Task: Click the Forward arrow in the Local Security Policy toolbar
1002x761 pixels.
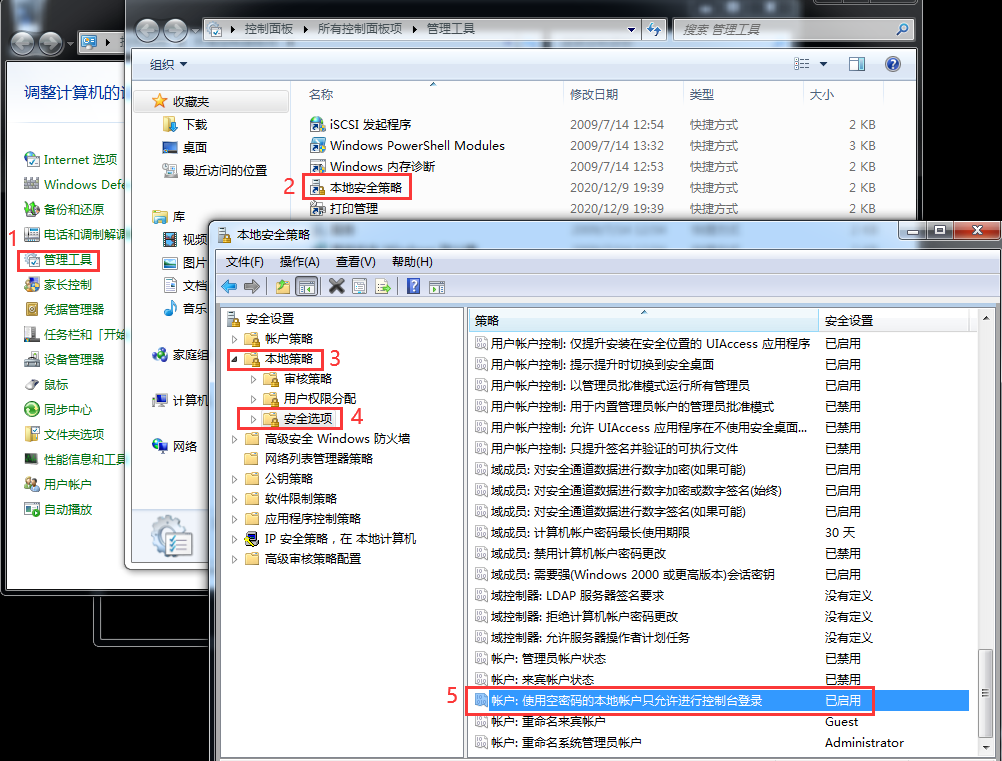Action: click(x=252, y=287)
